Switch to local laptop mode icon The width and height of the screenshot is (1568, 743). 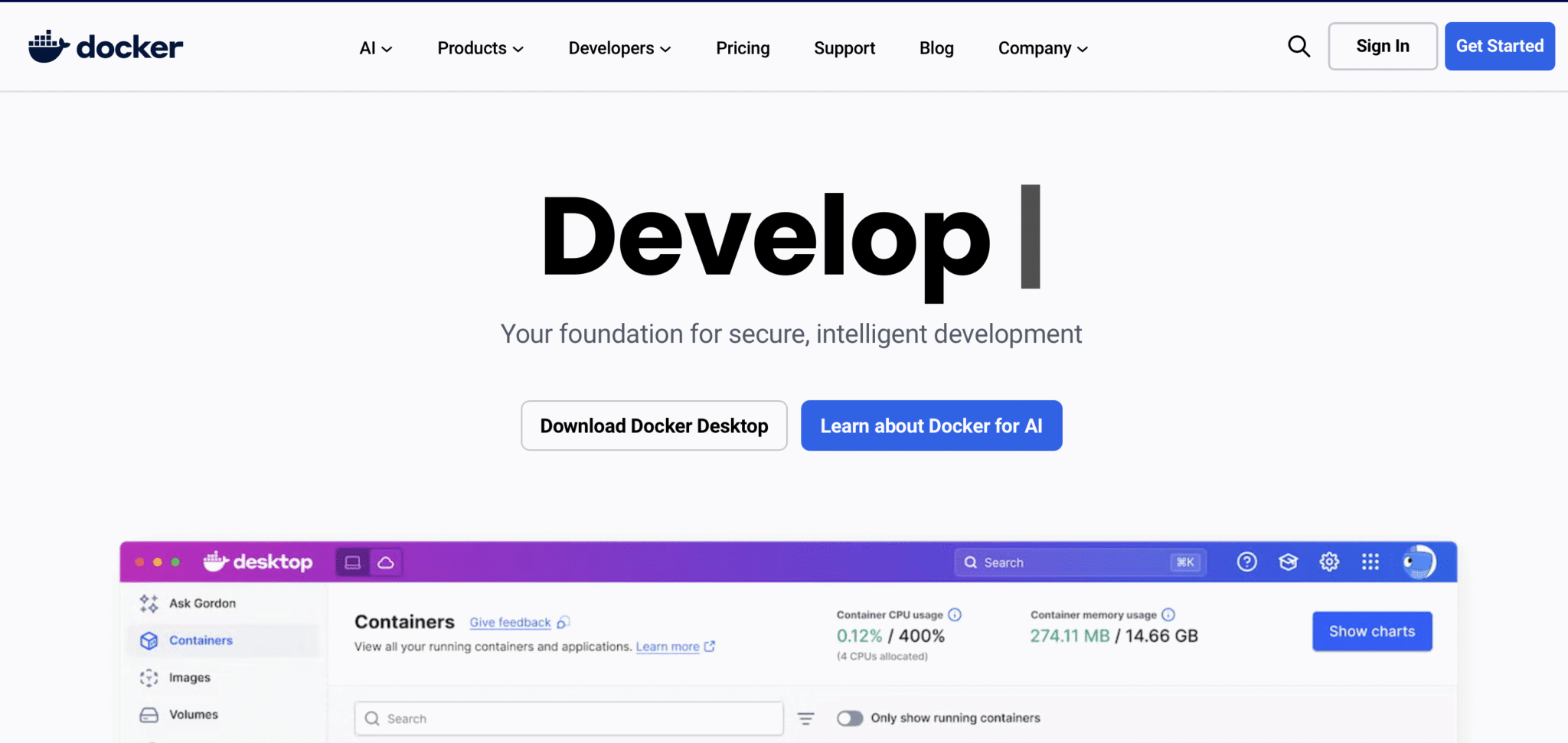[x=353, y=562]
